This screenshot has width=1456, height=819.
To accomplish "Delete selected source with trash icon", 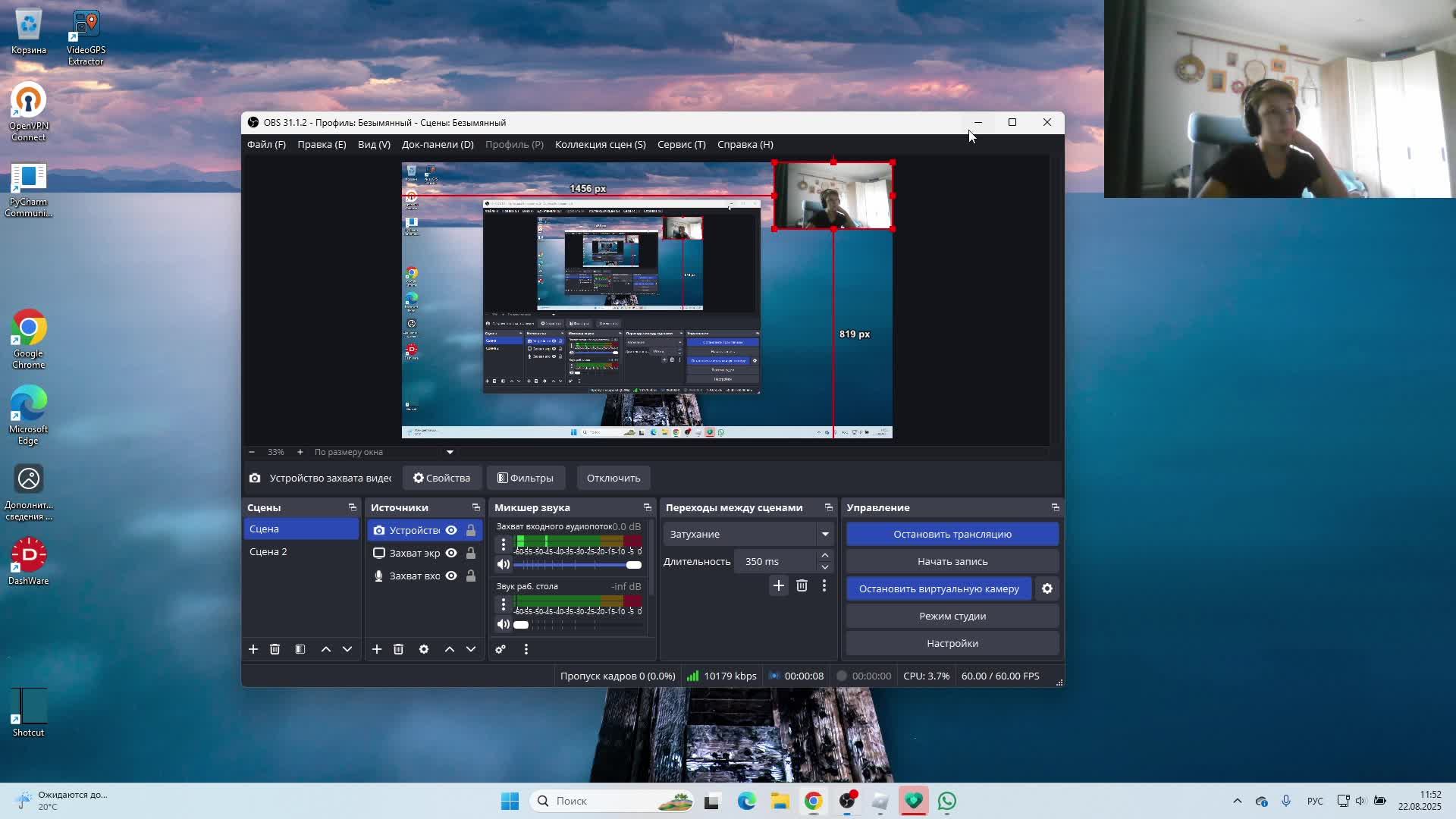I will [x=398, y=649].
